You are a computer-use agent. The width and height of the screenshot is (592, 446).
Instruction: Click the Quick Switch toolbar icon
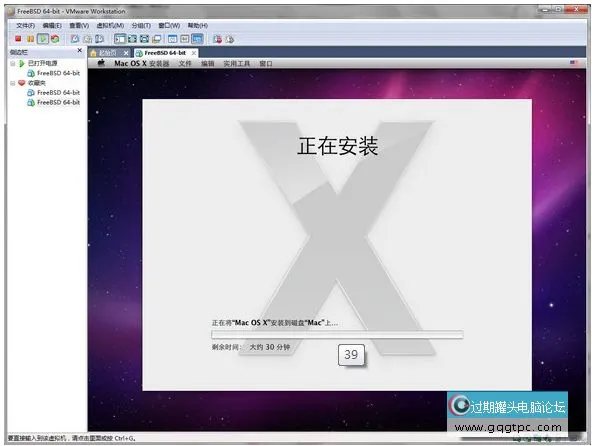(144, 39)
